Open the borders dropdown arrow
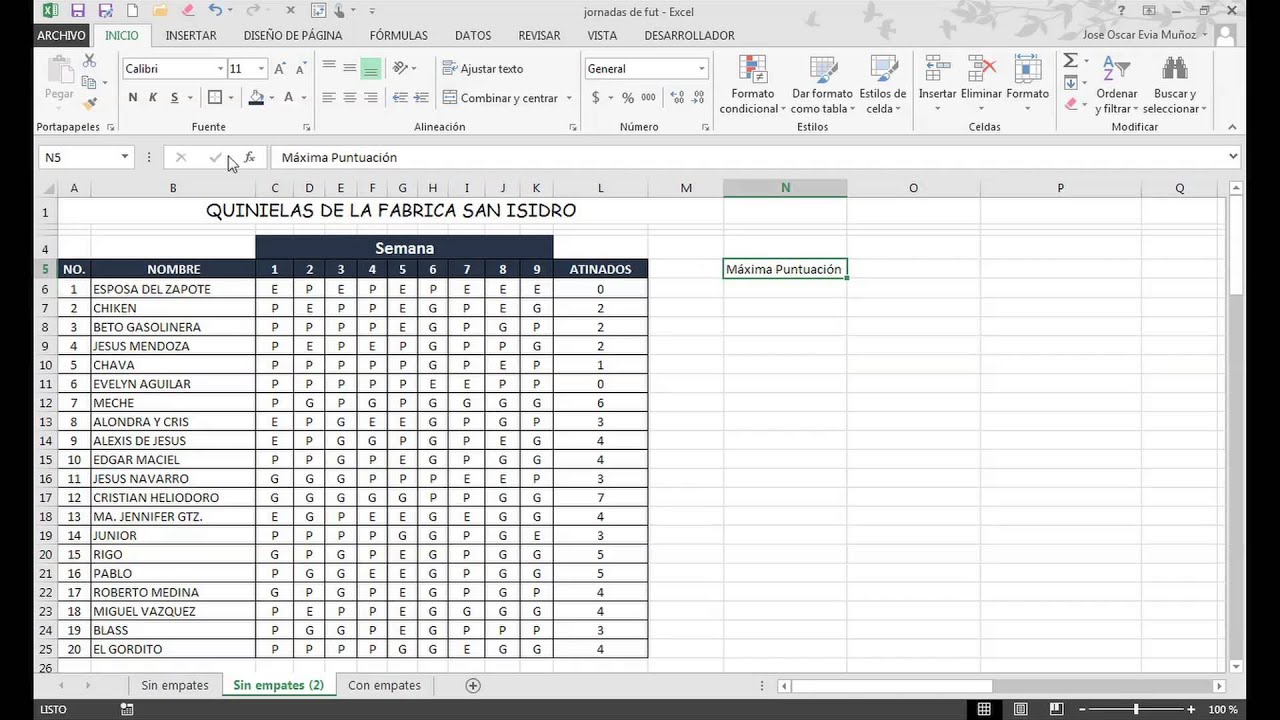1280x720 pixels. (x=231, y=98)
